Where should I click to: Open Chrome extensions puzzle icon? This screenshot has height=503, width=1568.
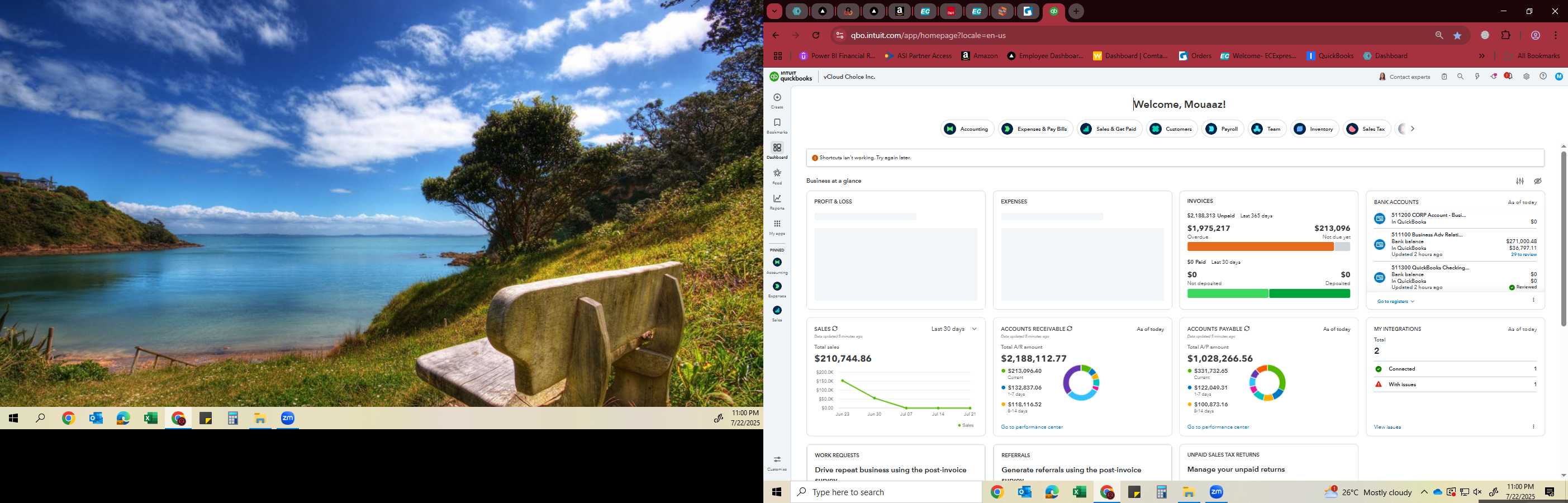coord(1506,35)
